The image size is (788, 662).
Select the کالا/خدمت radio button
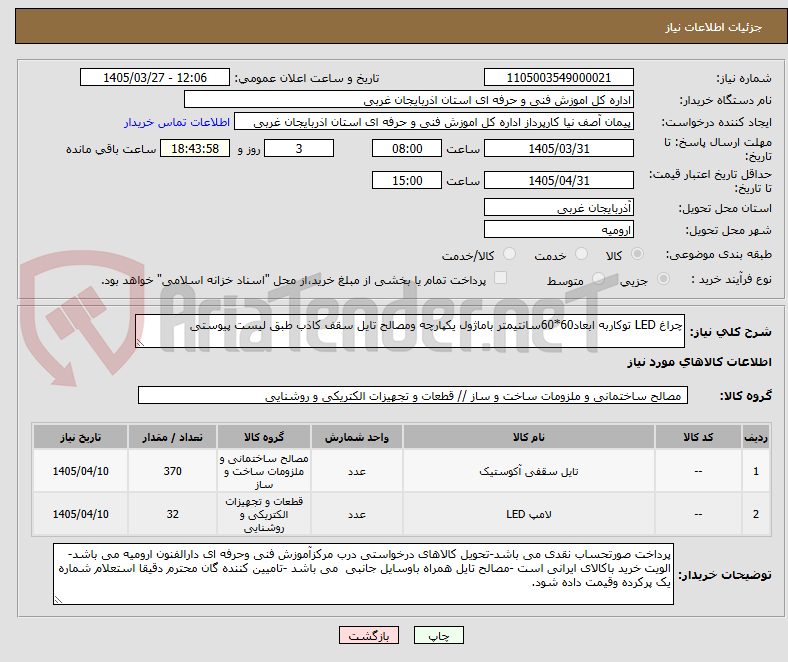509,254
